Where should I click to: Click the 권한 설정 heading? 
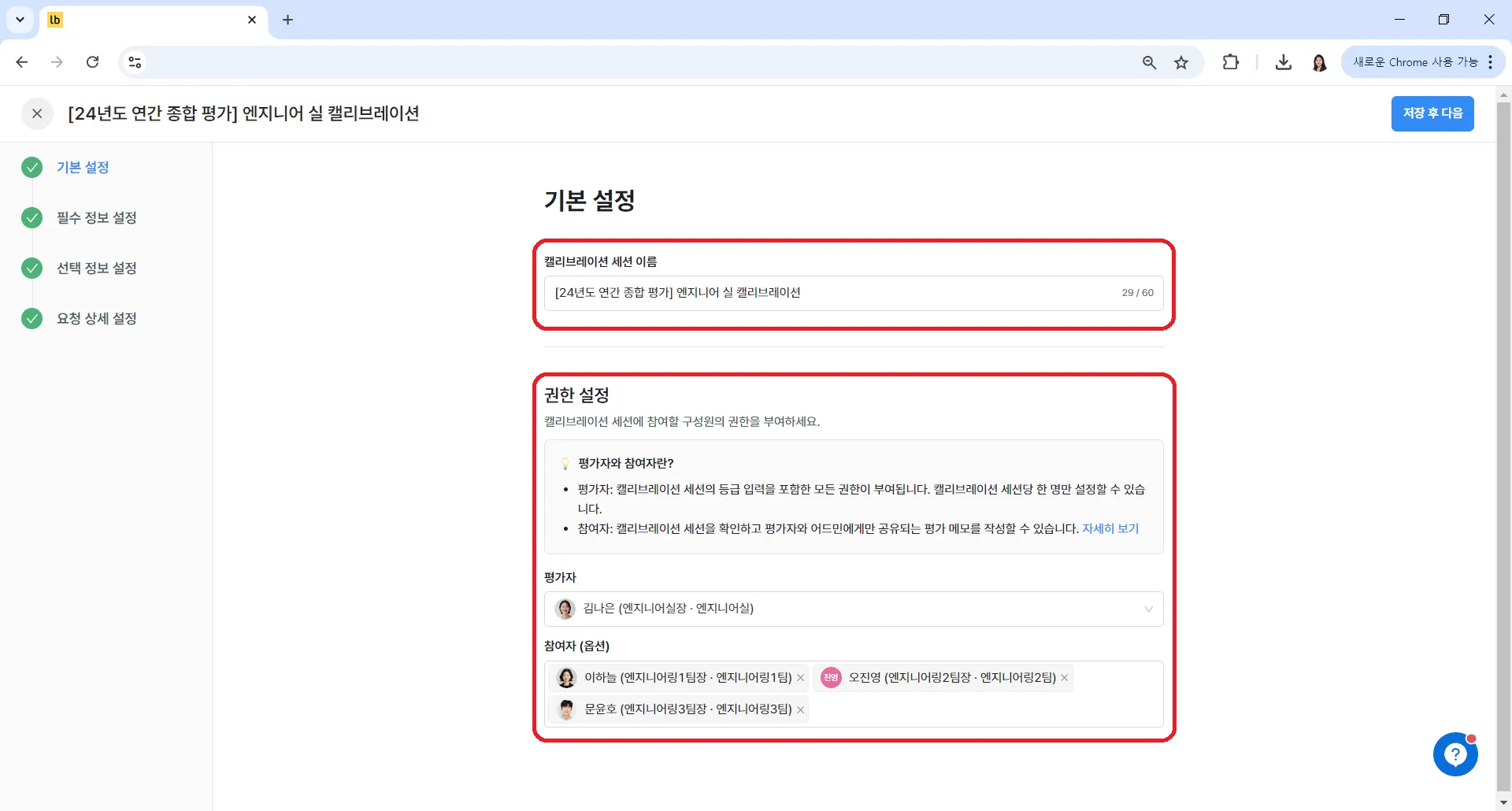point(576,394)
